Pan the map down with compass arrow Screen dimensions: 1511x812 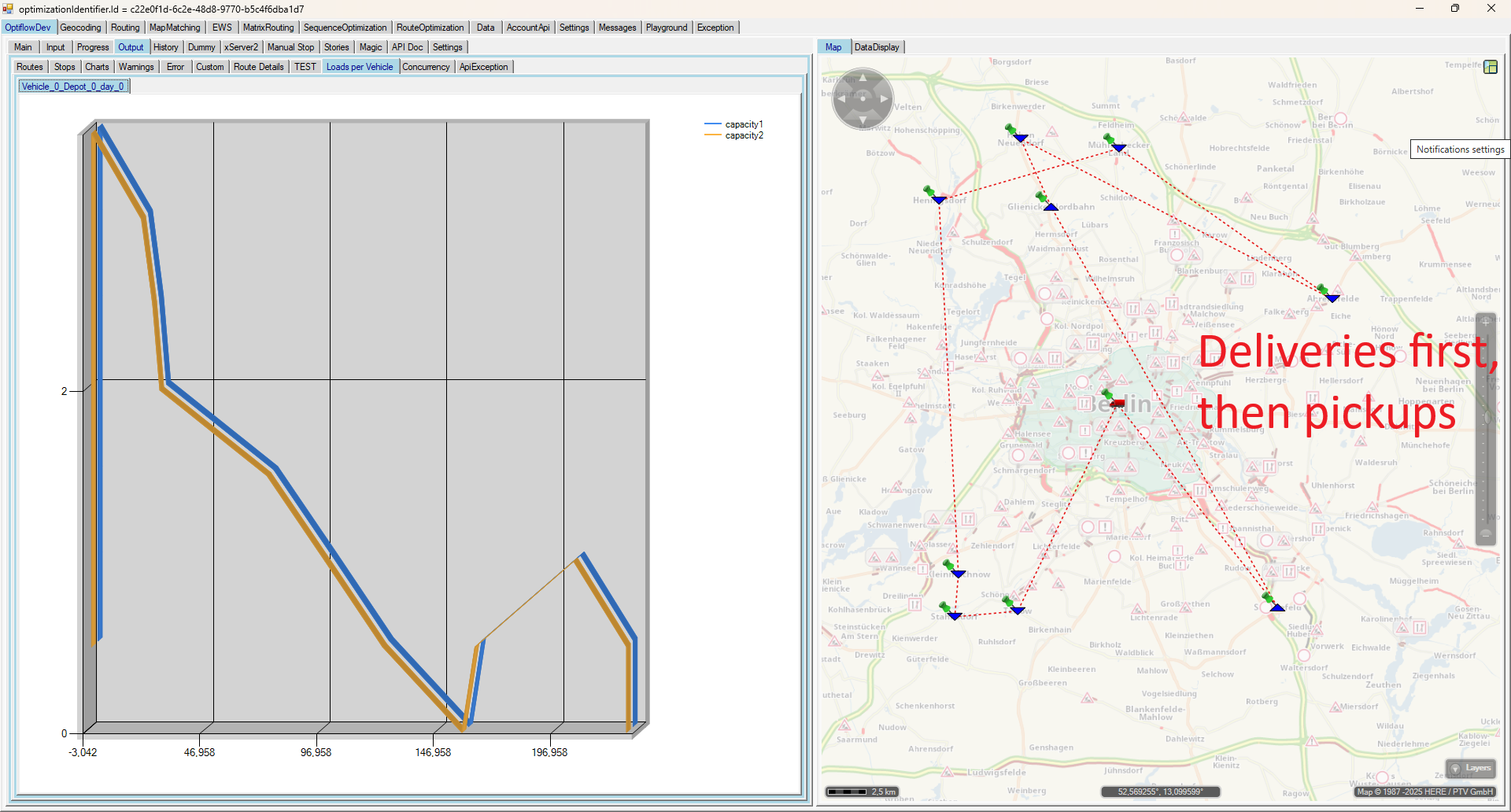click(x=863, y=120)
